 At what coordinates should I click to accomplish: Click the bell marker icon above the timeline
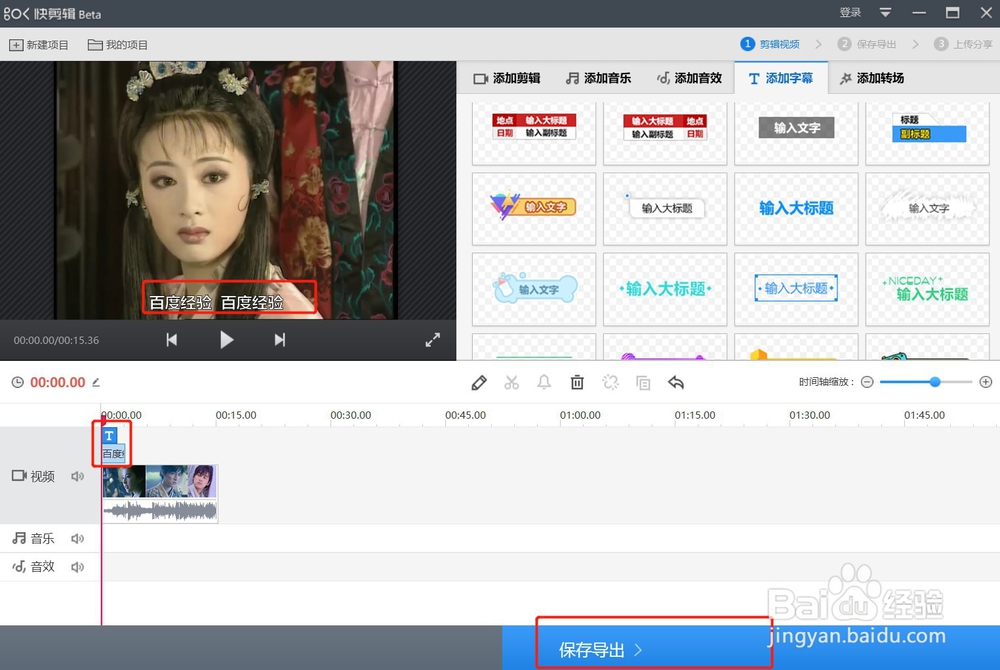point(544,383)
